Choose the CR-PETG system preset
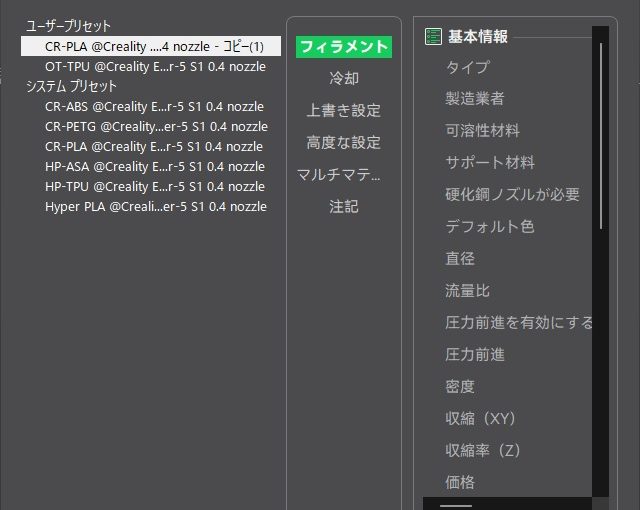640x510 pixels. pos(156,126)
